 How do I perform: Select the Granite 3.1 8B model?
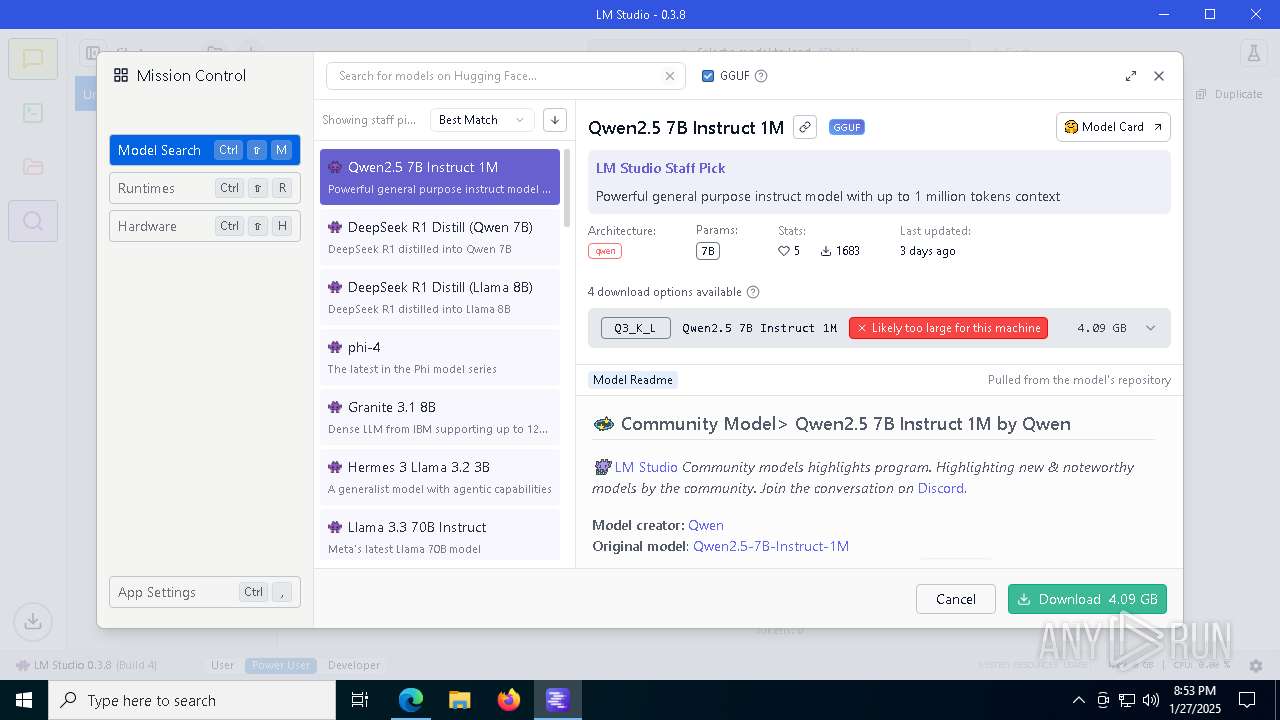(x=440, y=417)
